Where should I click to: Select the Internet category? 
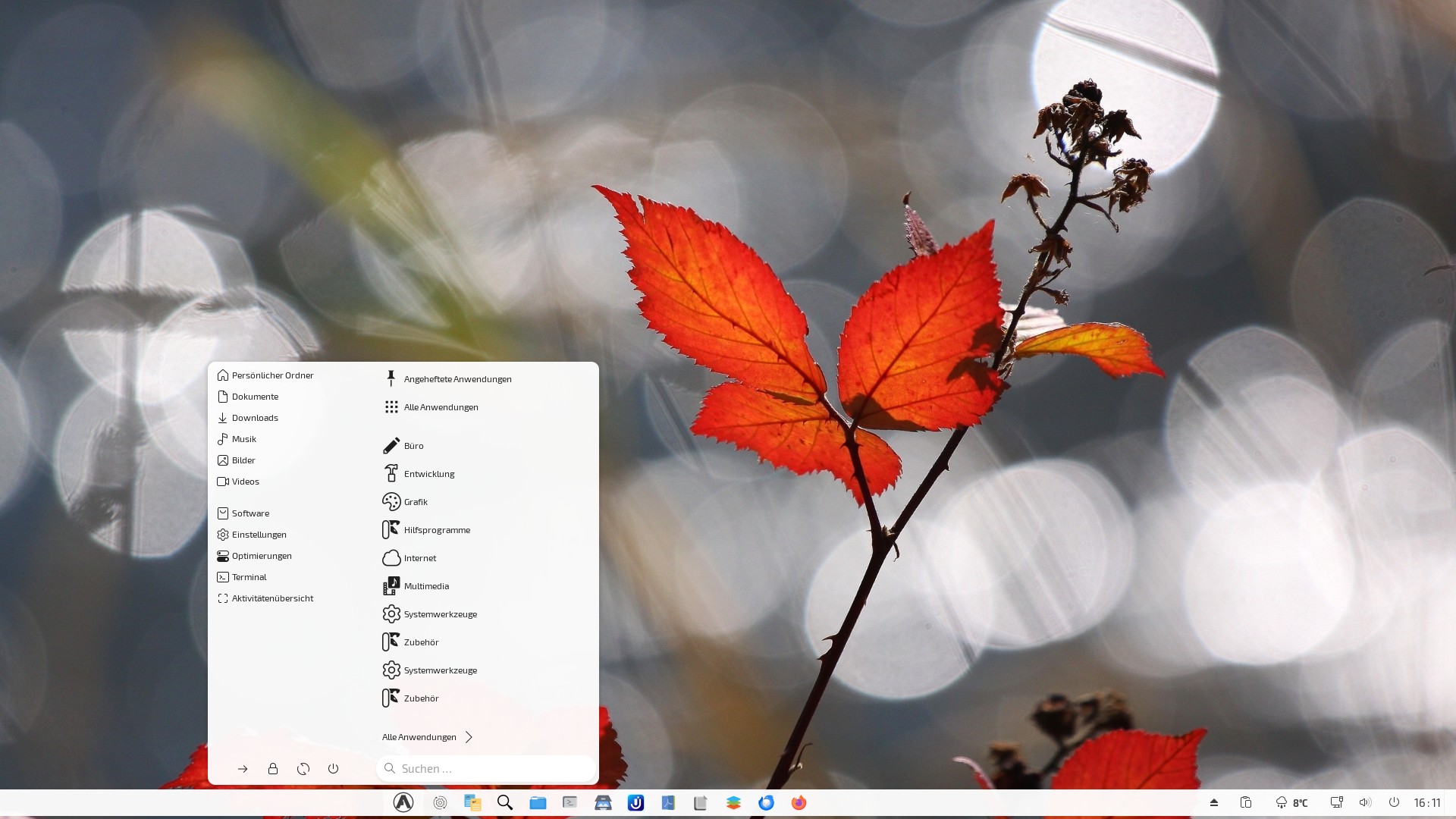click(419, 558)
